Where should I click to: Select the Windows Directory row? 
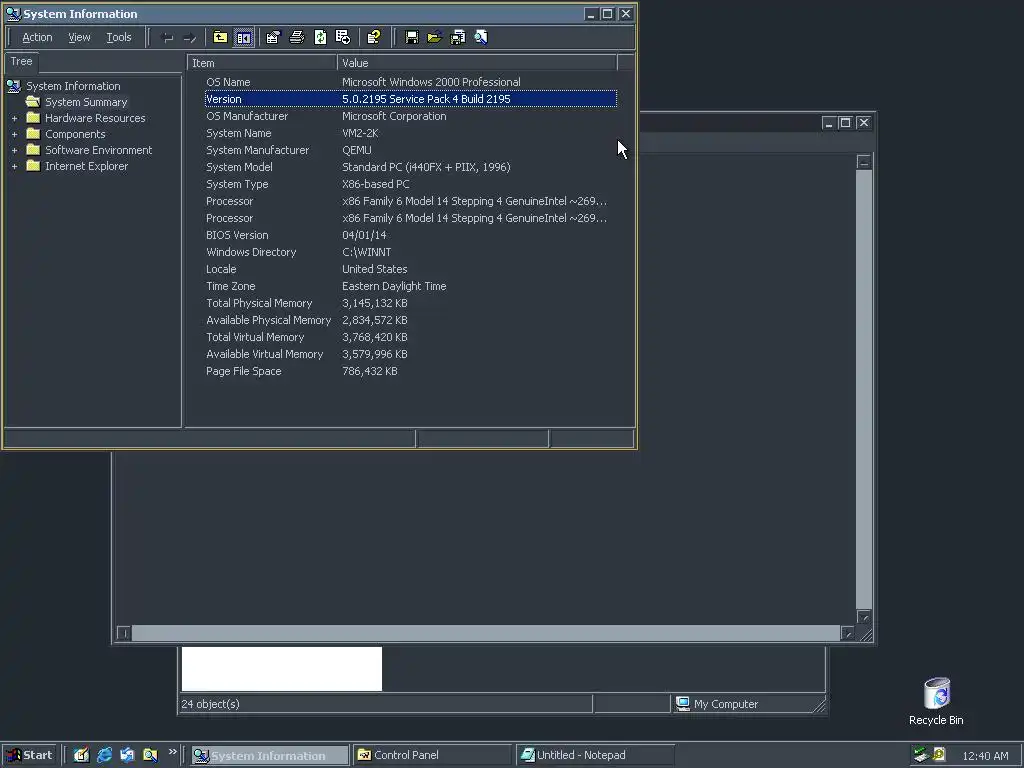pos(411,252)
